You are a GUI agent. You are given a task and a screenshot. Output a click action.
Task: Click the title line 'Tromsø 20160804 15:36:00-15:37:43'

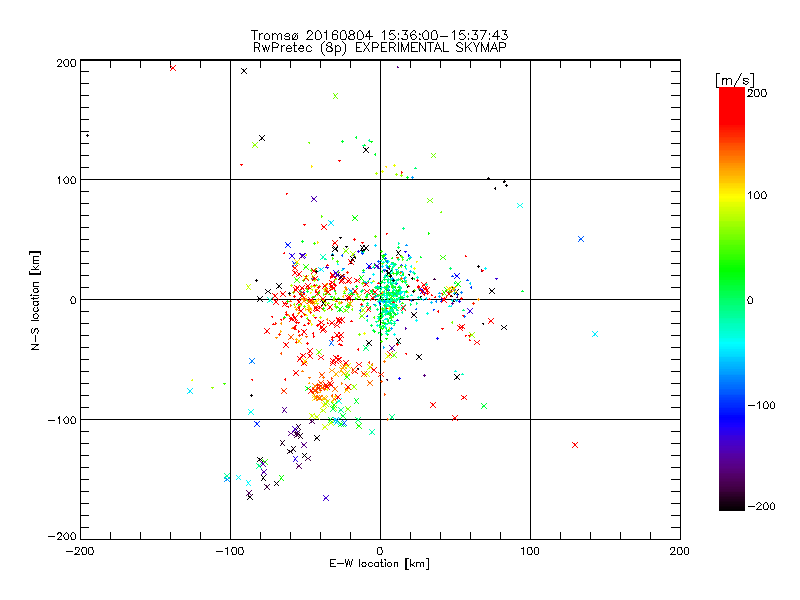point(379,35)
